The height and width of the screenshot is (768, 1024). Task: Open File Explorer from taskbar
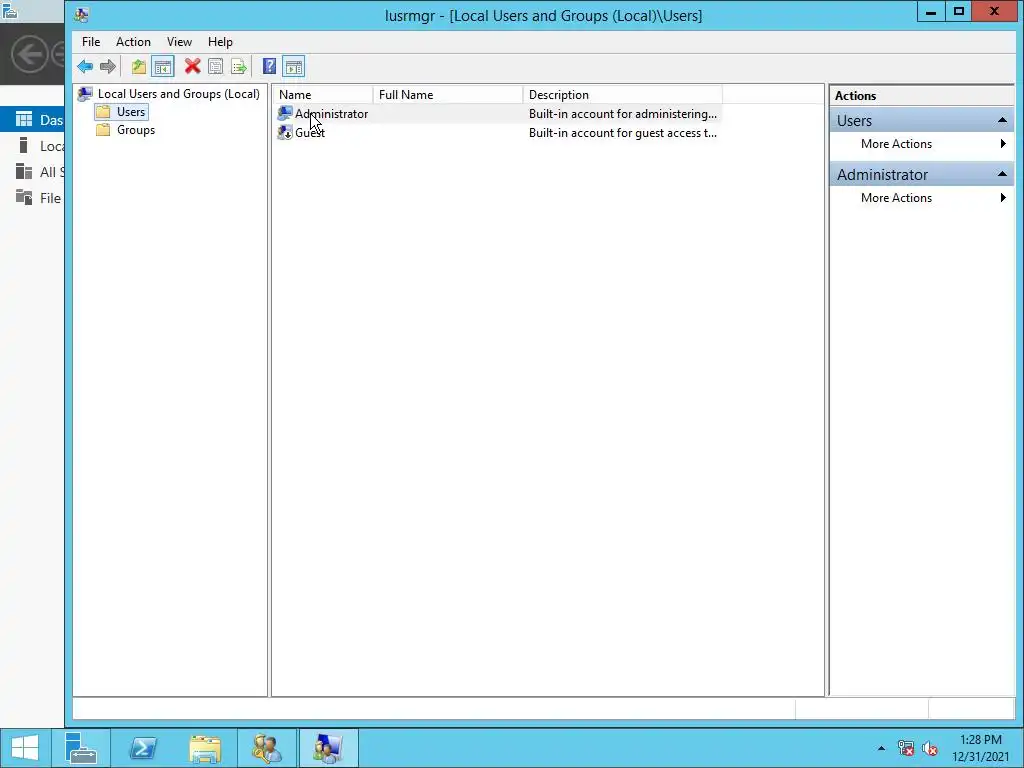coord(205,748)
